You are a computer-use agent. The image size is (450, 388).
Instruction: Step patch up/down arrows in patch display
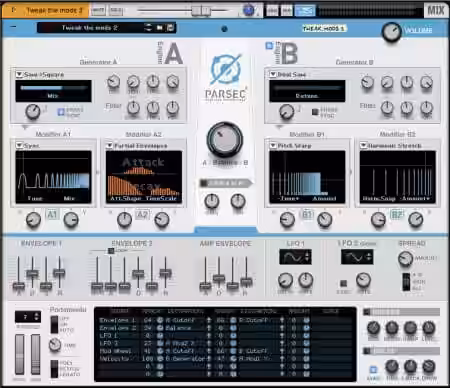coord(148,28)
